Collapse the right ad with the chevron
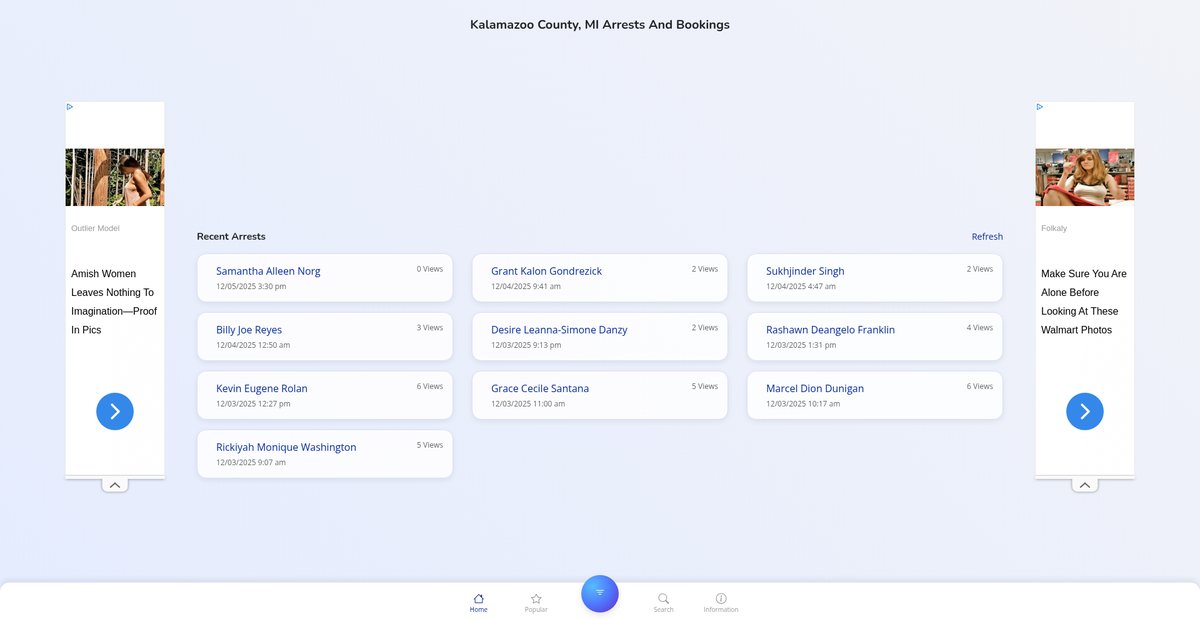The image size is (1200, 620). click(x=1085, y=485)
